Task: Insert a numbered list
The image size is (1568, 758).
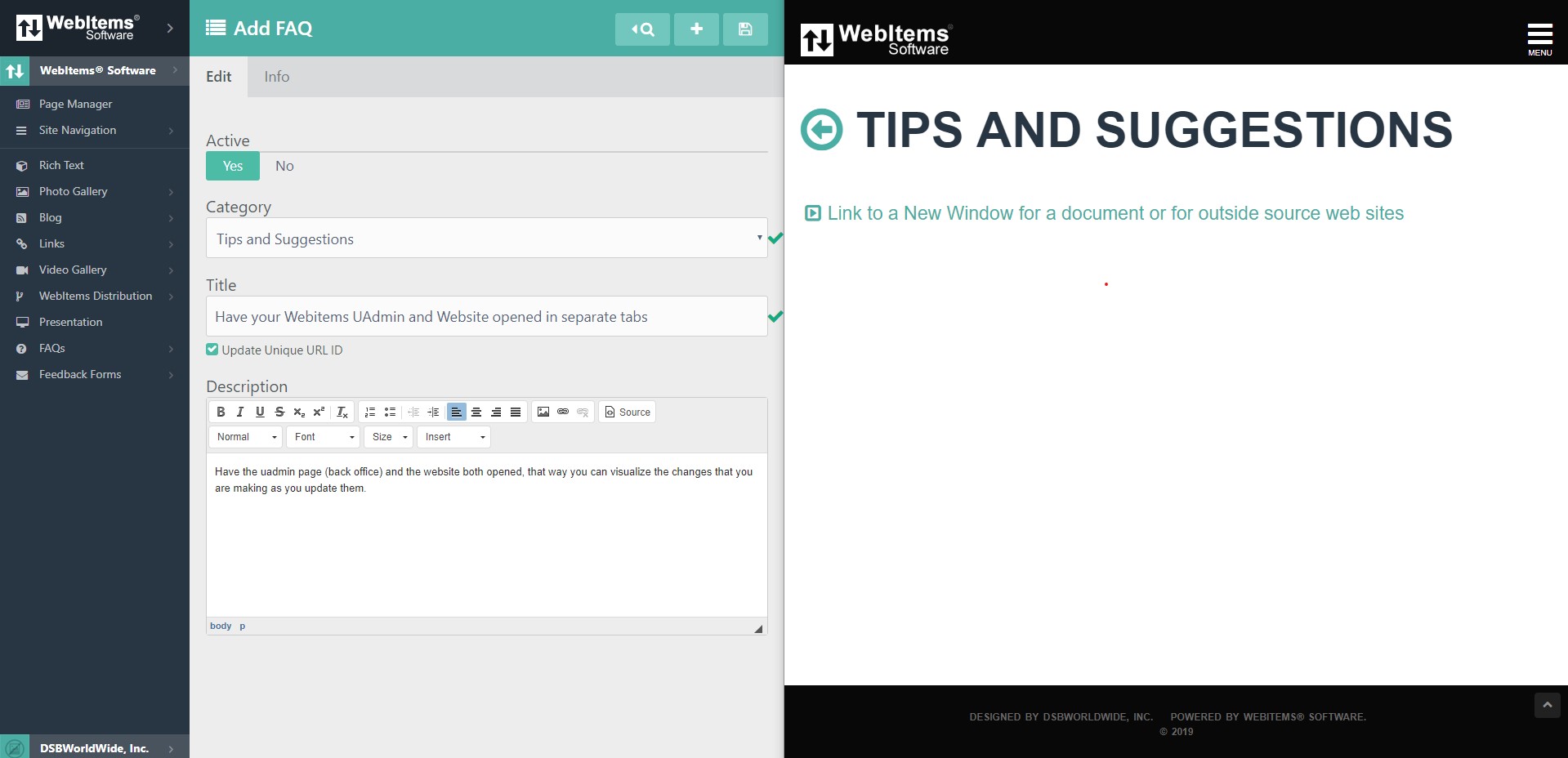Action: coord(370,412)
